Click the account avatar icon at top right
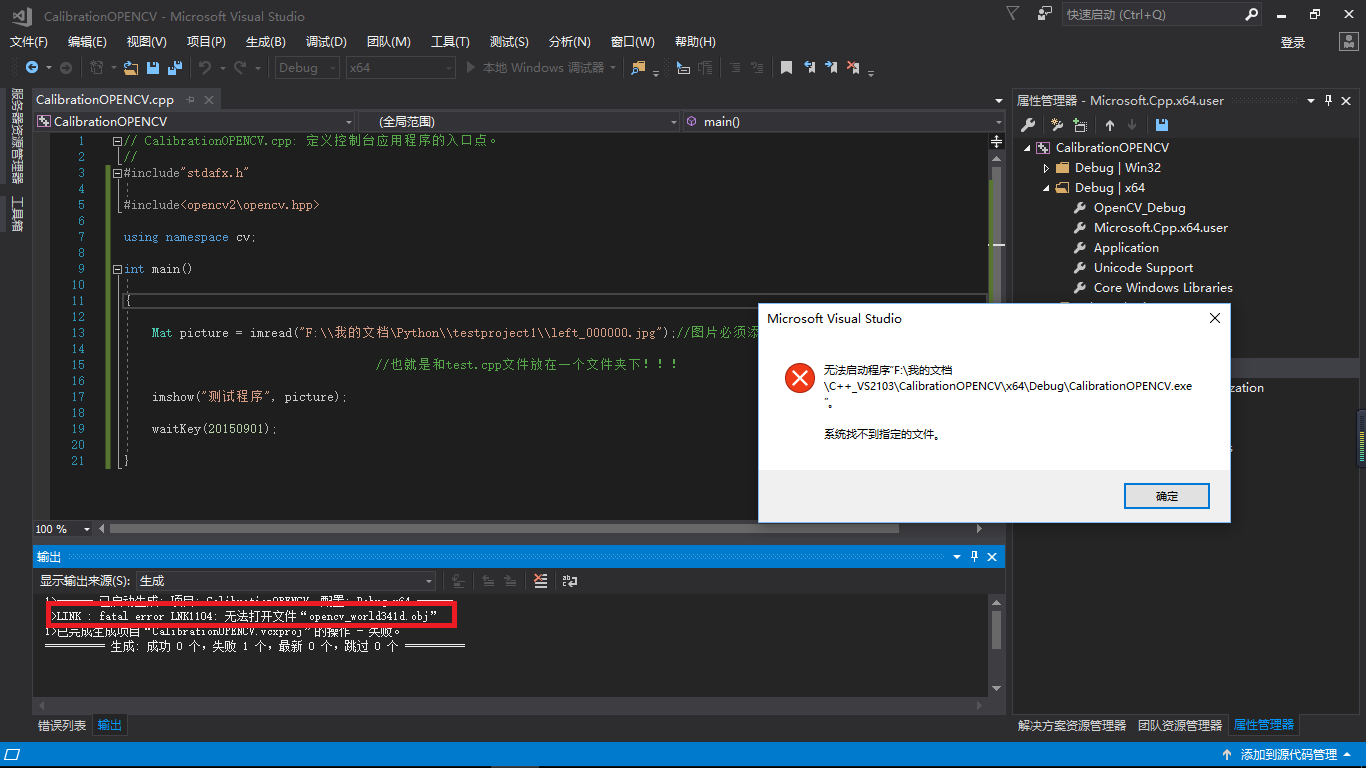This screenshot has width=1366, height=768. [x=1347, y=42]
